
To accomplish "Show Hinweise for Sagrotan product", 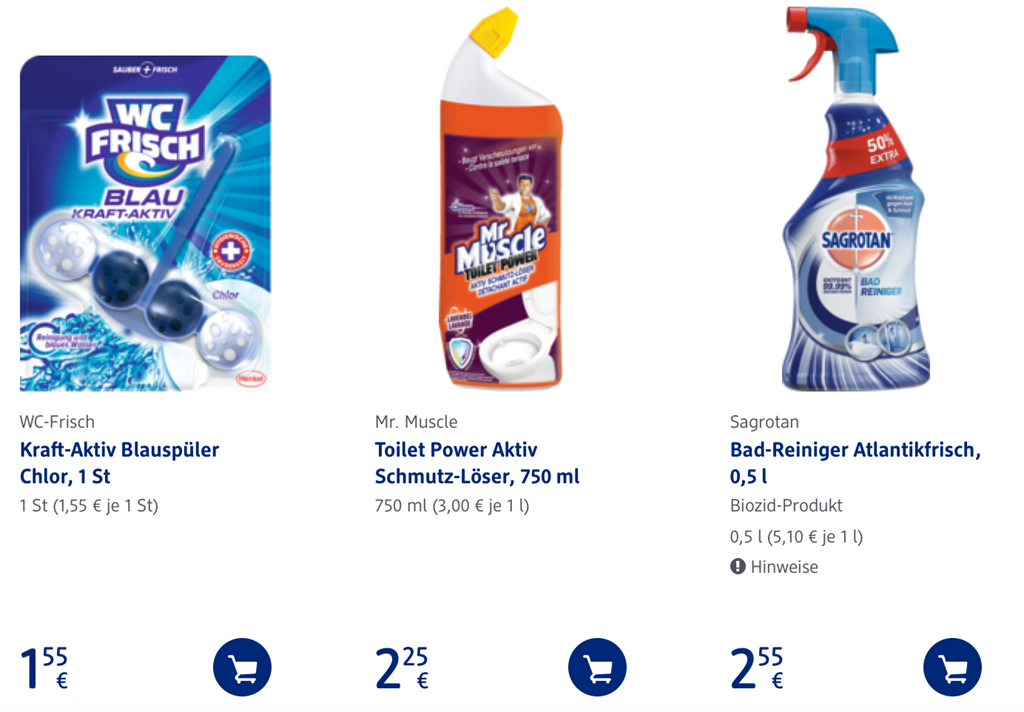I will (x=774, y=566).
